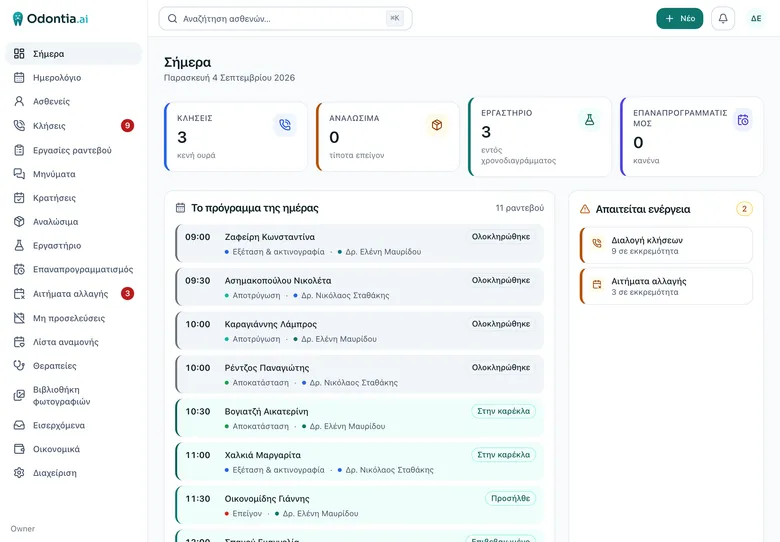The image size is (780, 542).
Task: Click the Σήμερα dashboard icon in sidebar
Action: 19,54
